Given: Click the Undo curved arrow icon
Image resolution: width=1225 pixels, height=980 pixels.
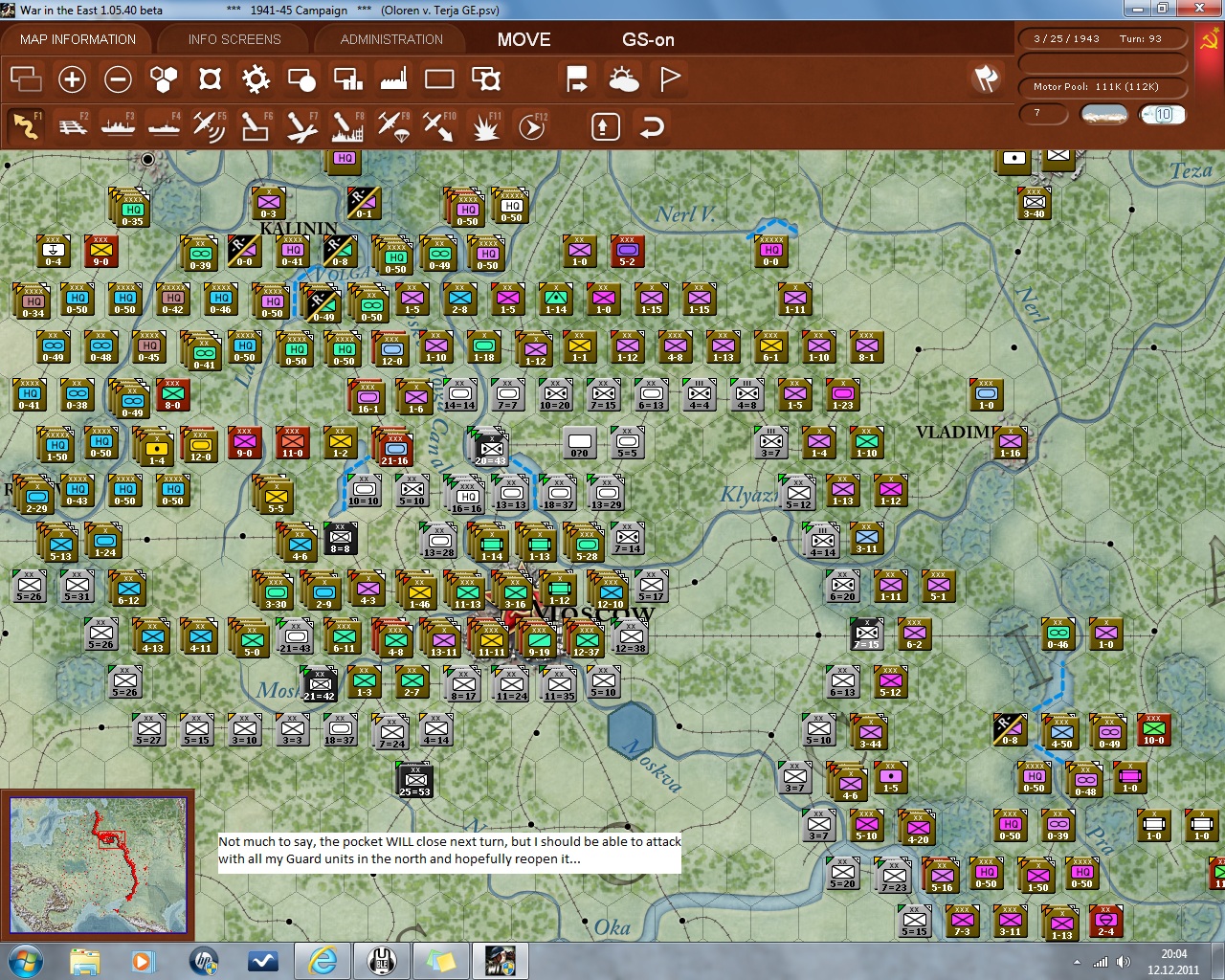Looking at the screenshot, I should point(652,126).
